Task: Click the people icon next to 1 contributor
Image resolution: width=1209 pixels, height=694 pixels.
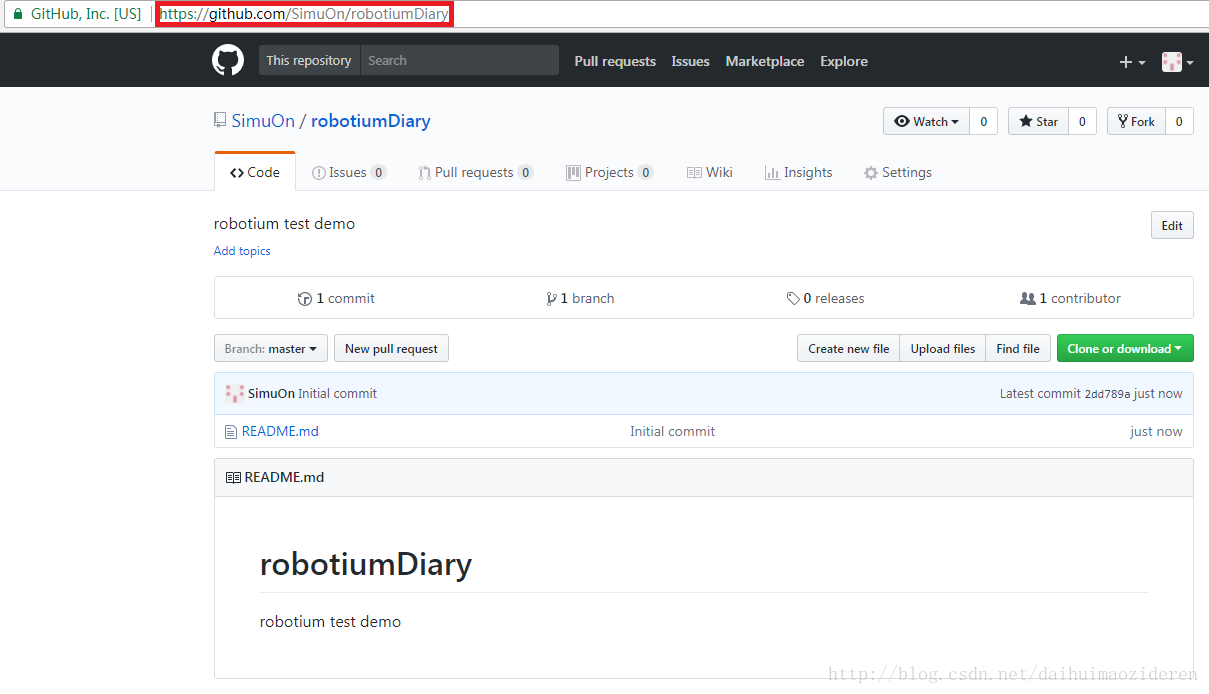Action: click(x=1027, y=299)
